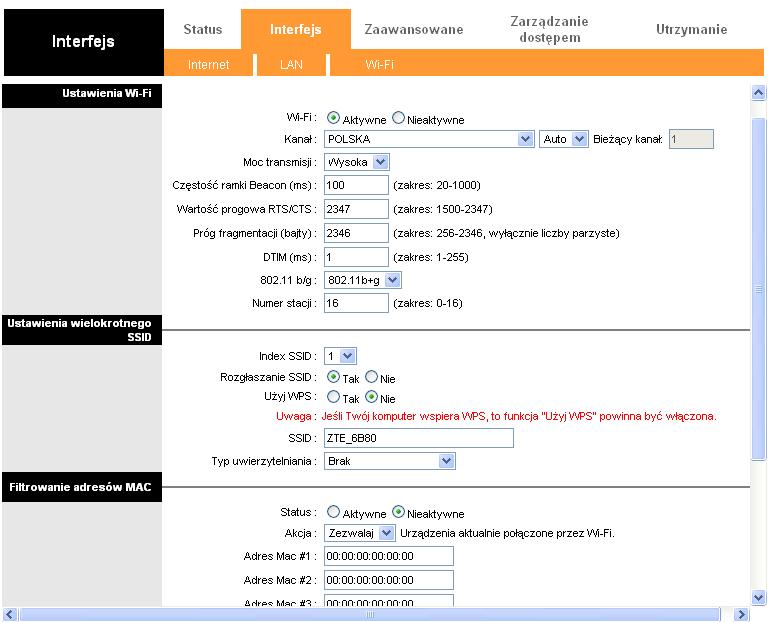Image resolution: width=768 pixels, height=622 pixels.
Task: Click the horizontal scrollbar left arrow
Action: coord(10,614)
